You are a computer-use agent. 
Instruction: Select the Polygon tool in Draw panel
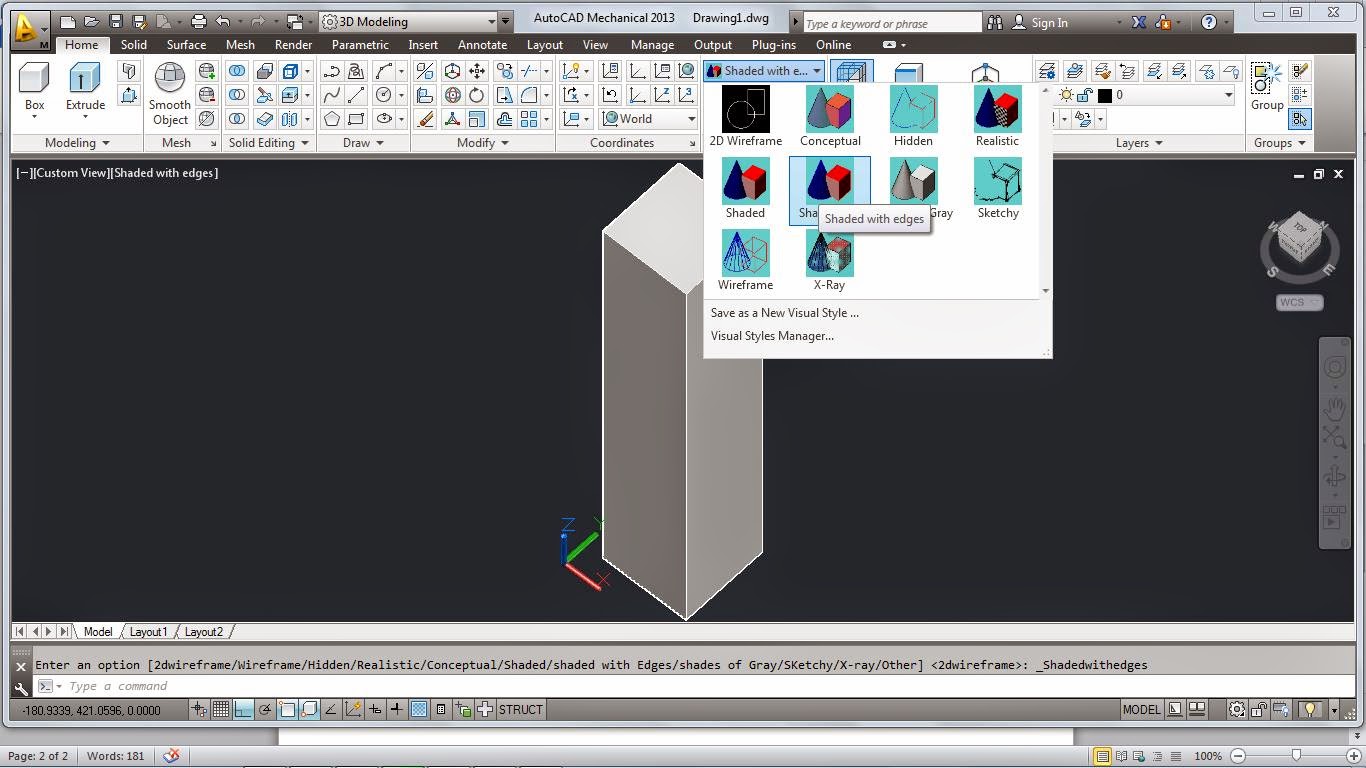click(331, 118)
